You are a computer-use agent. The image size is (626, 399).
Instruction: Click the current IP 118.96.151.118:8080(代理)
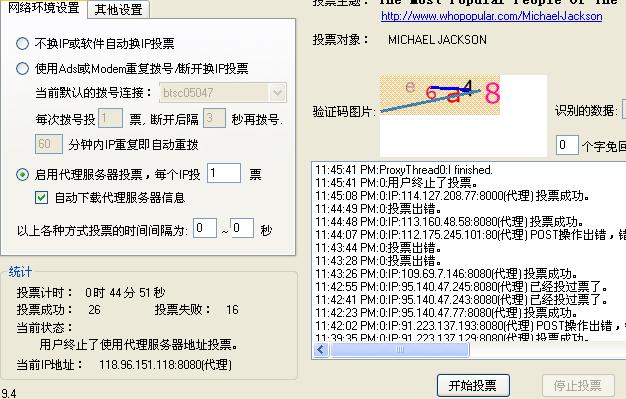click(165, 364)
